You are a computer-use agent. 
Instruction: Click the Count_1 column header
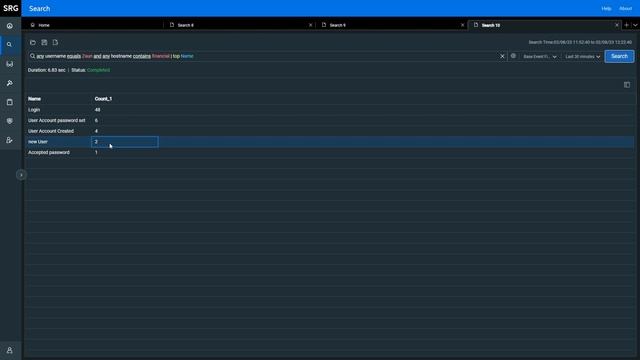[103, 99]
